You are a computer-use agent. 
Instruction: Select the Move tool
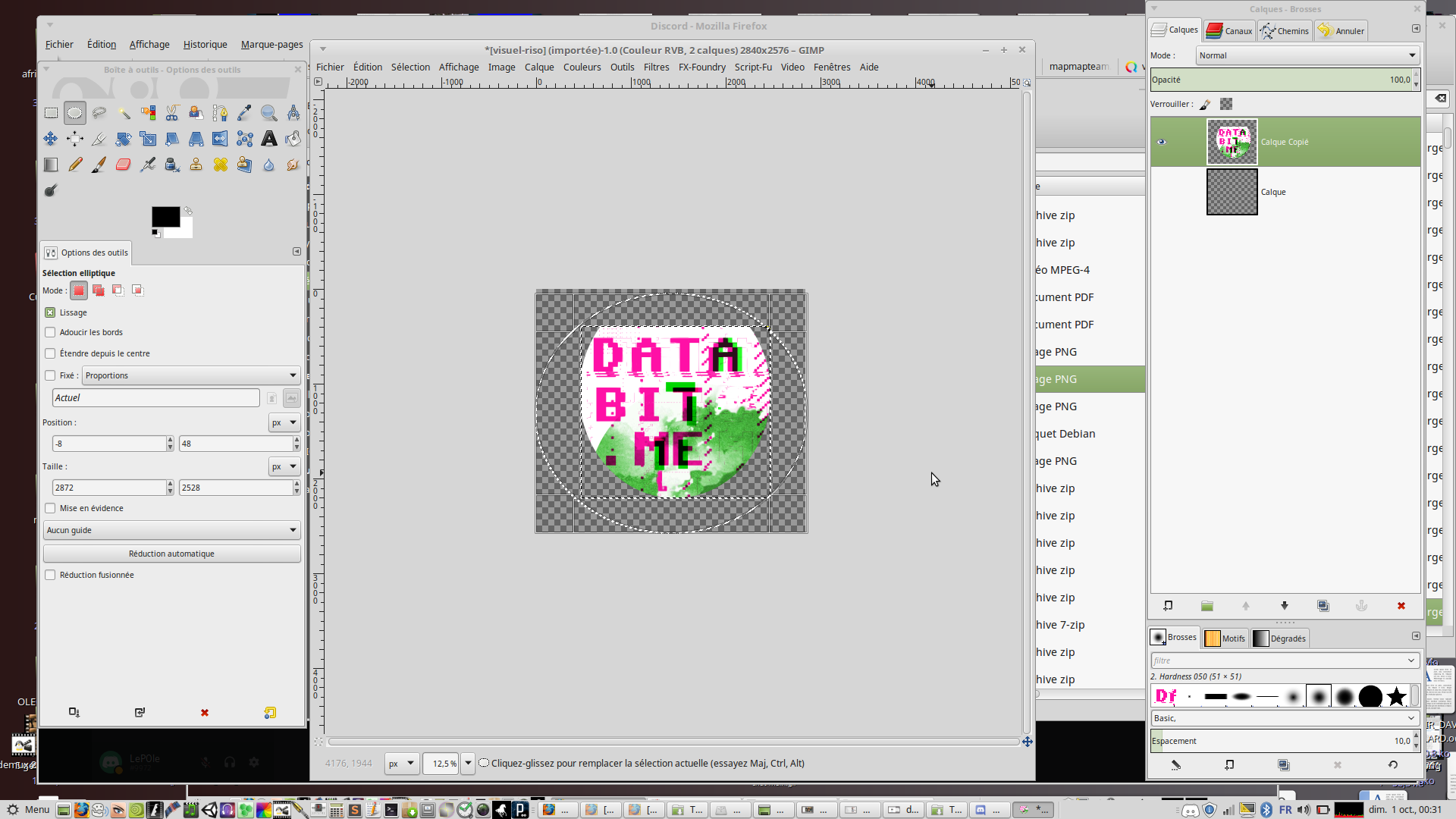click(x=51, y=139)
